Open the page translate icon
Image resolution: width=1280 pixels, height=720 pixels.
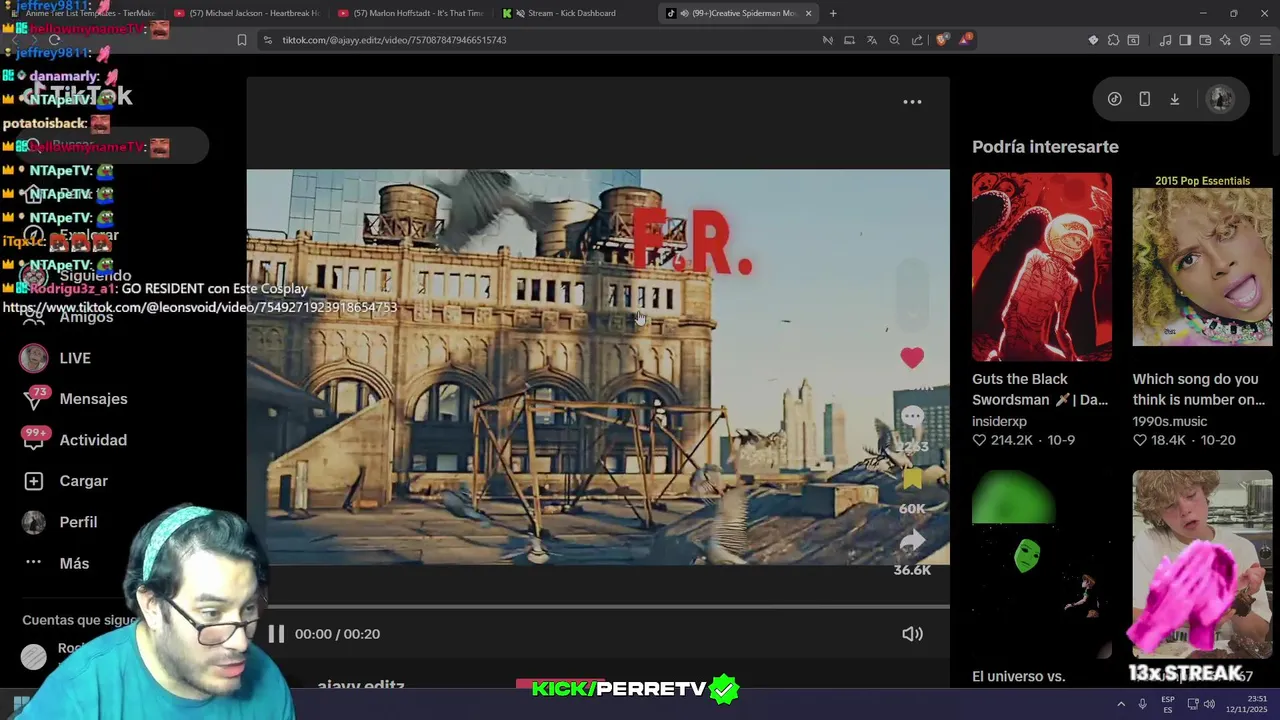coord(872,40)
